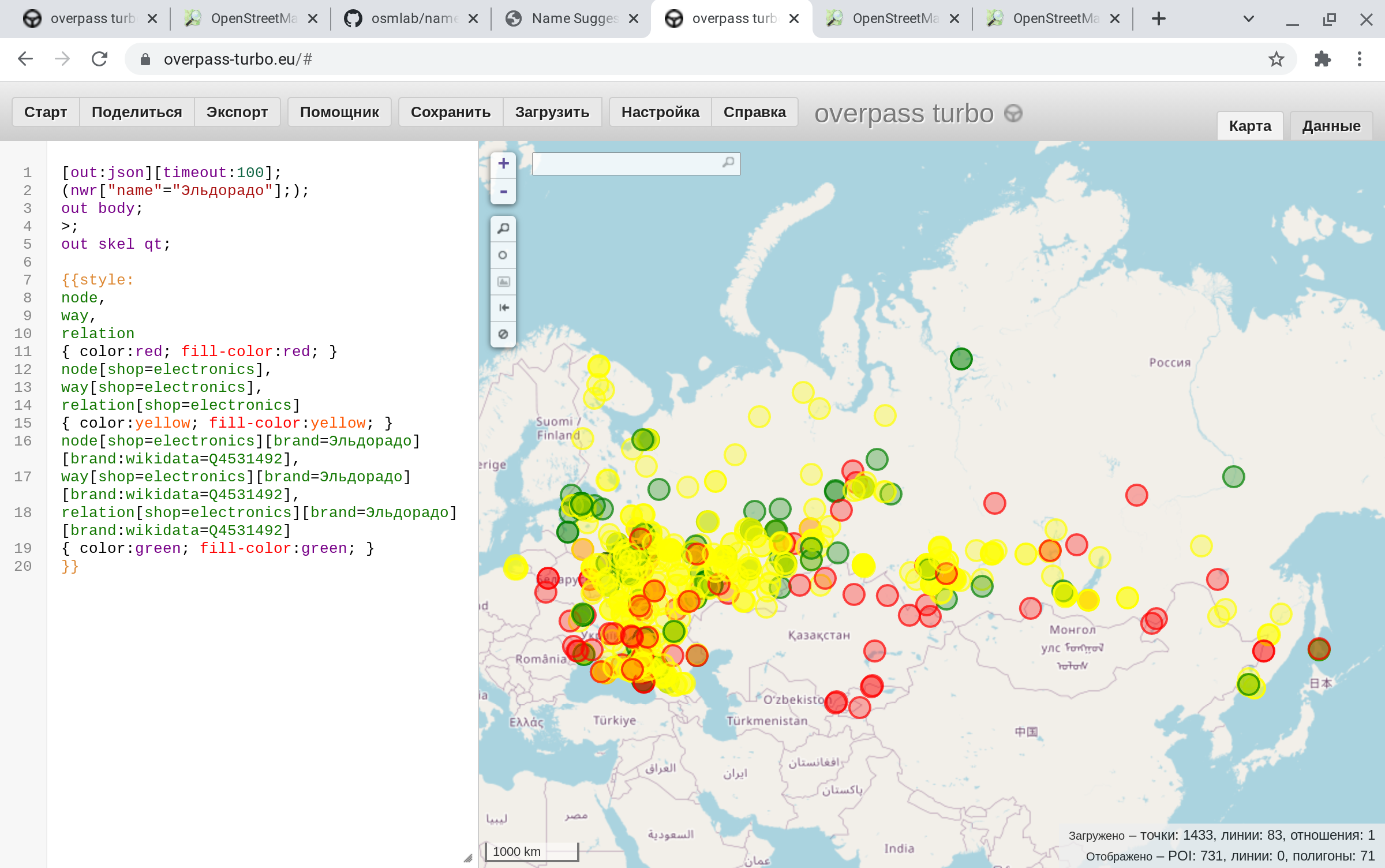
Task: Click the {{style: line in the editor
Action: pos(98,280)
